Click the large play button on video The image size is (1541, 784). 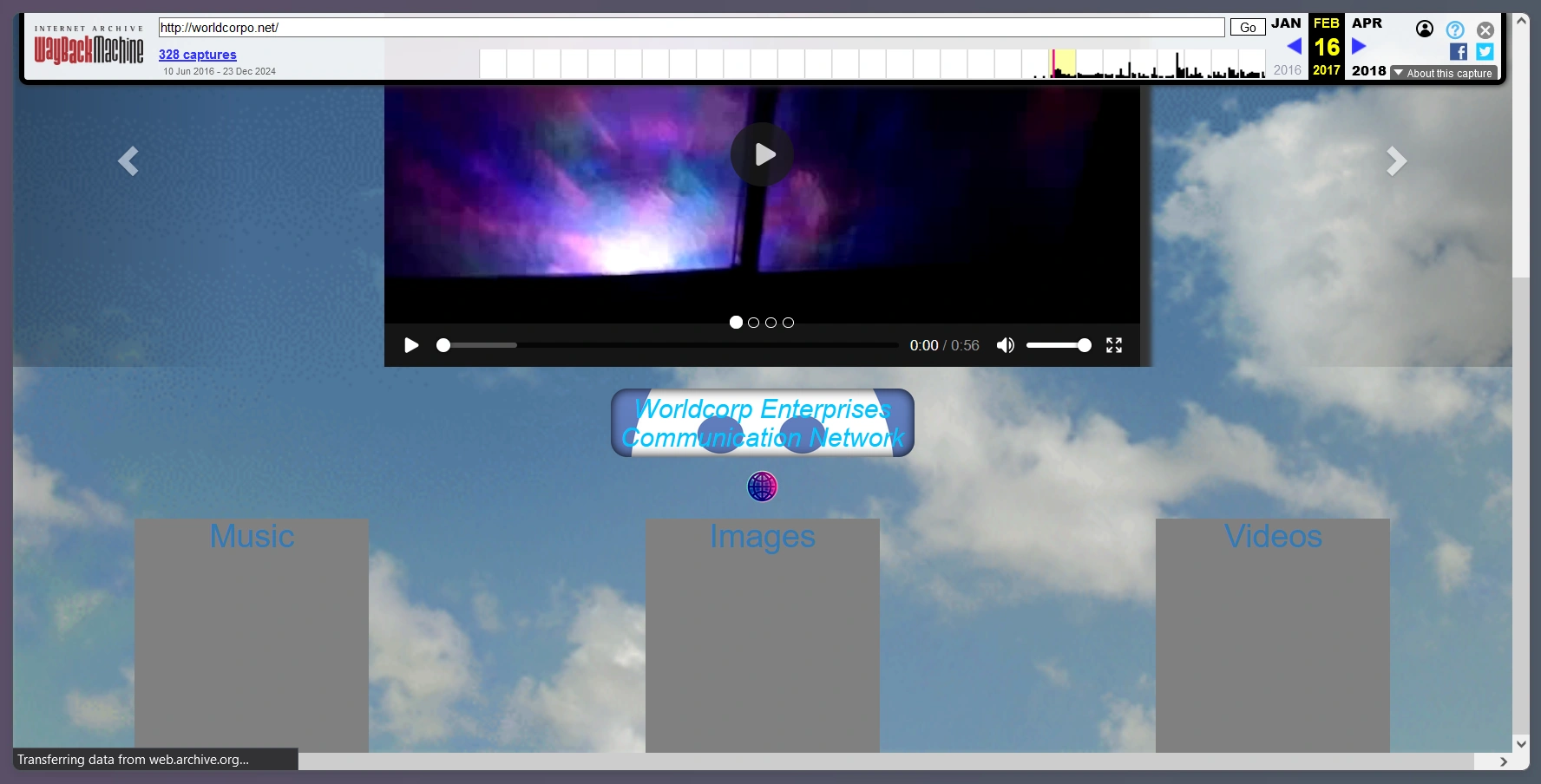pyautogui.click(x=762, y=154)
